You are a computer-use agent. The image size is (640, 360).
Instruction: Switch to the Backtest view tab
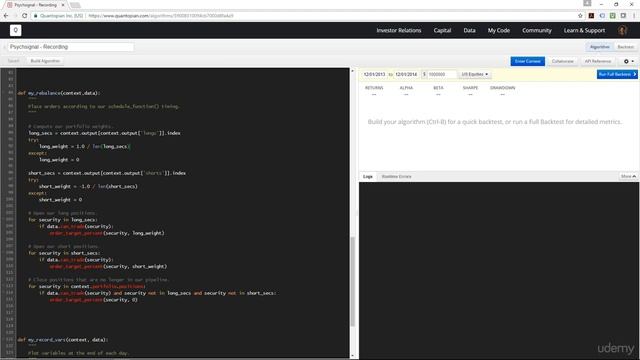click(625, 47)
